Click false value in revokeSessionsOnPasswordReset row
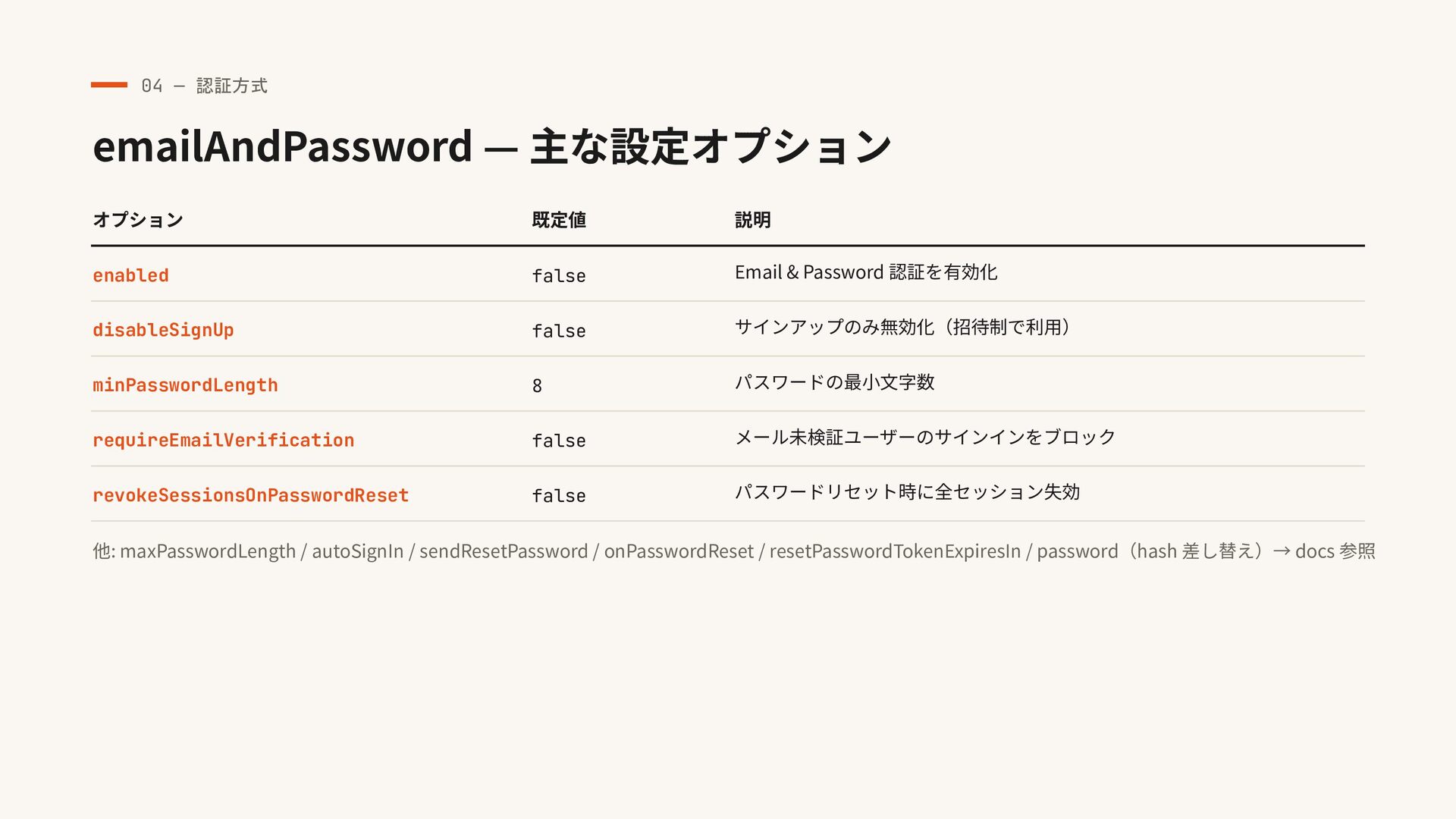 [559, 496]
